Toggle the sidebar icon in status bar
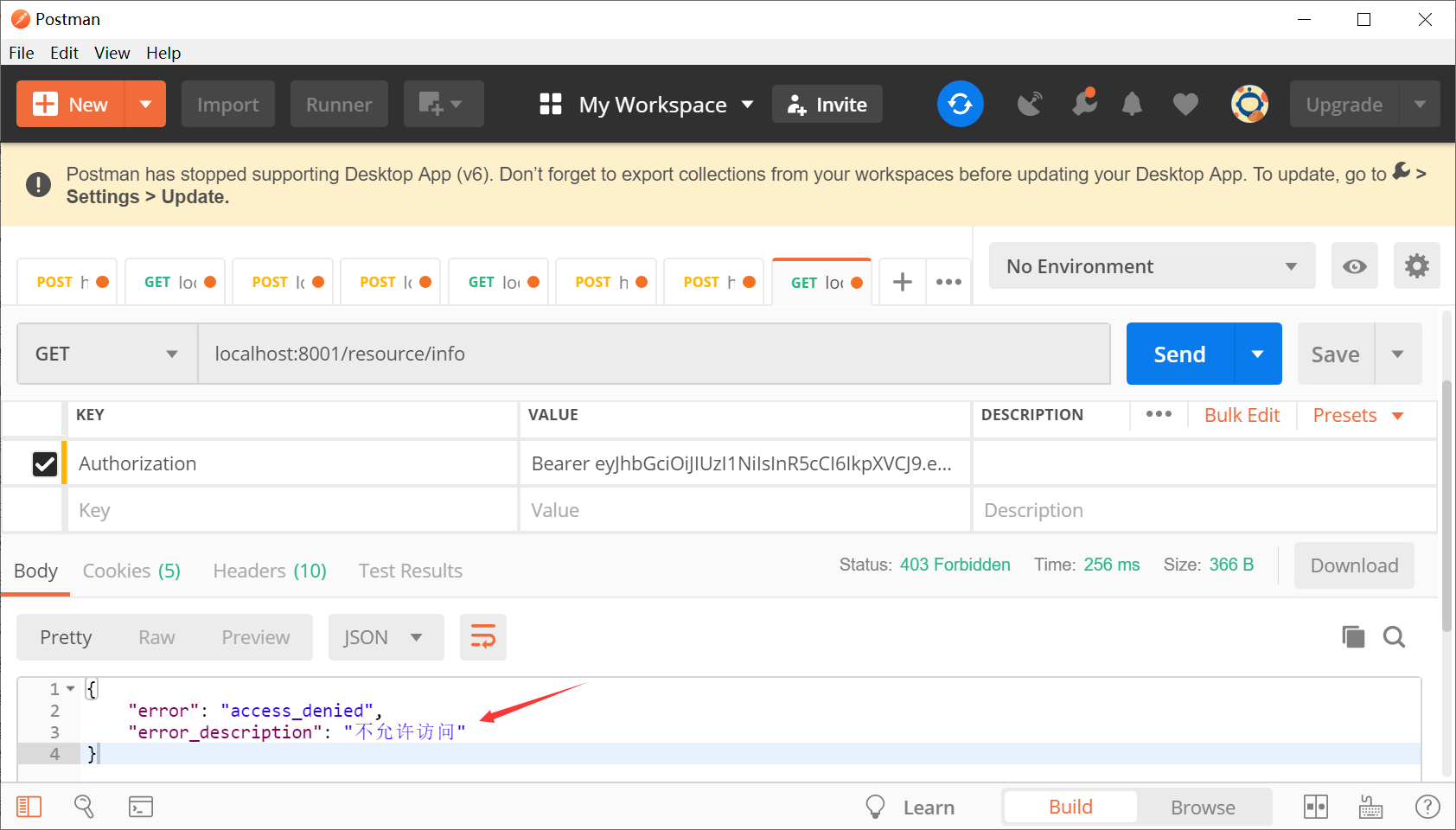Image resolution: width=1456 pixels, height=830 pixels. pyautogui.click(x=29, y=807)
